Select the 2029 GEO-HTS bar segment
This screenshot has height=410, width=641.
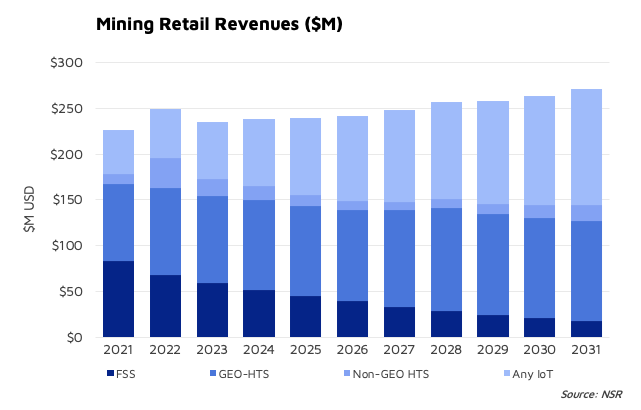(x=493, y=264)
